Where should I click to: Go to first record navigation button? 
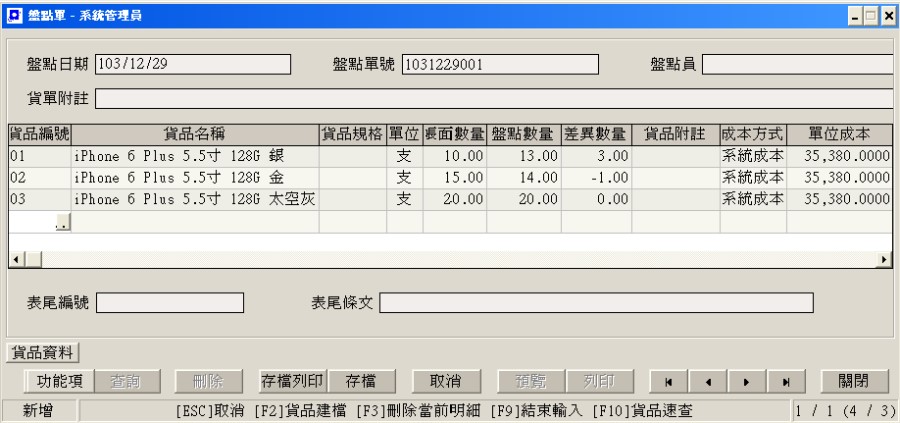[669, 382]
